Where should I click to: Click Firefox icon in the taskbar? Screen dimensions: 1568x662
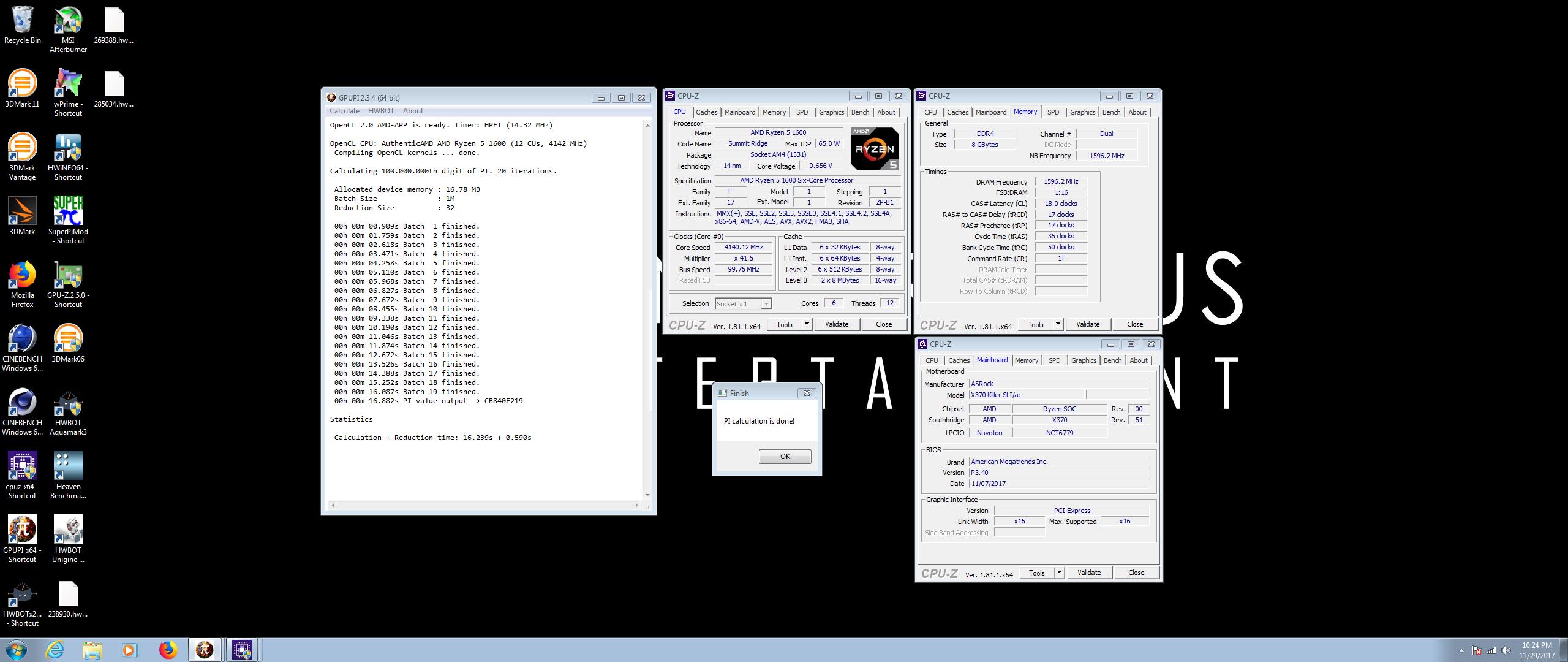(x=168, y=650)
